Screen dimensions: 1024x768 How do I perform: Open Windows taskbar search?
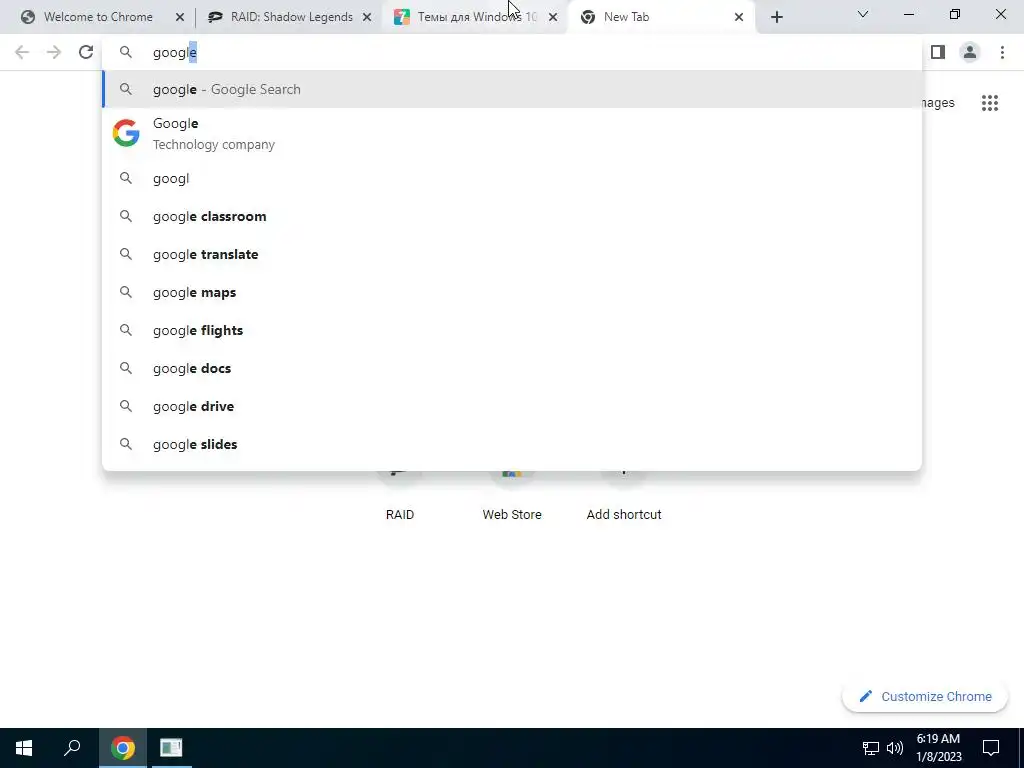72,748
